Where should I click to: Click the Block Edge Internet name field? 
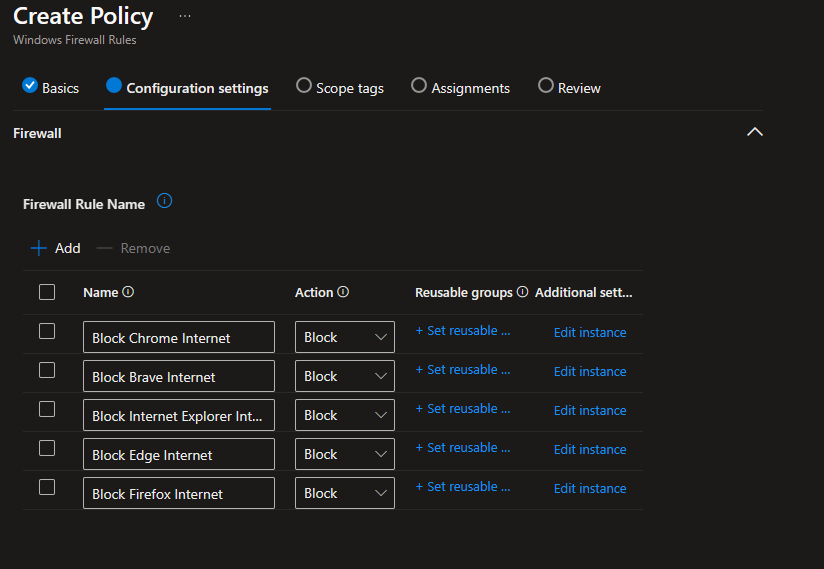(x=178, y=455)
